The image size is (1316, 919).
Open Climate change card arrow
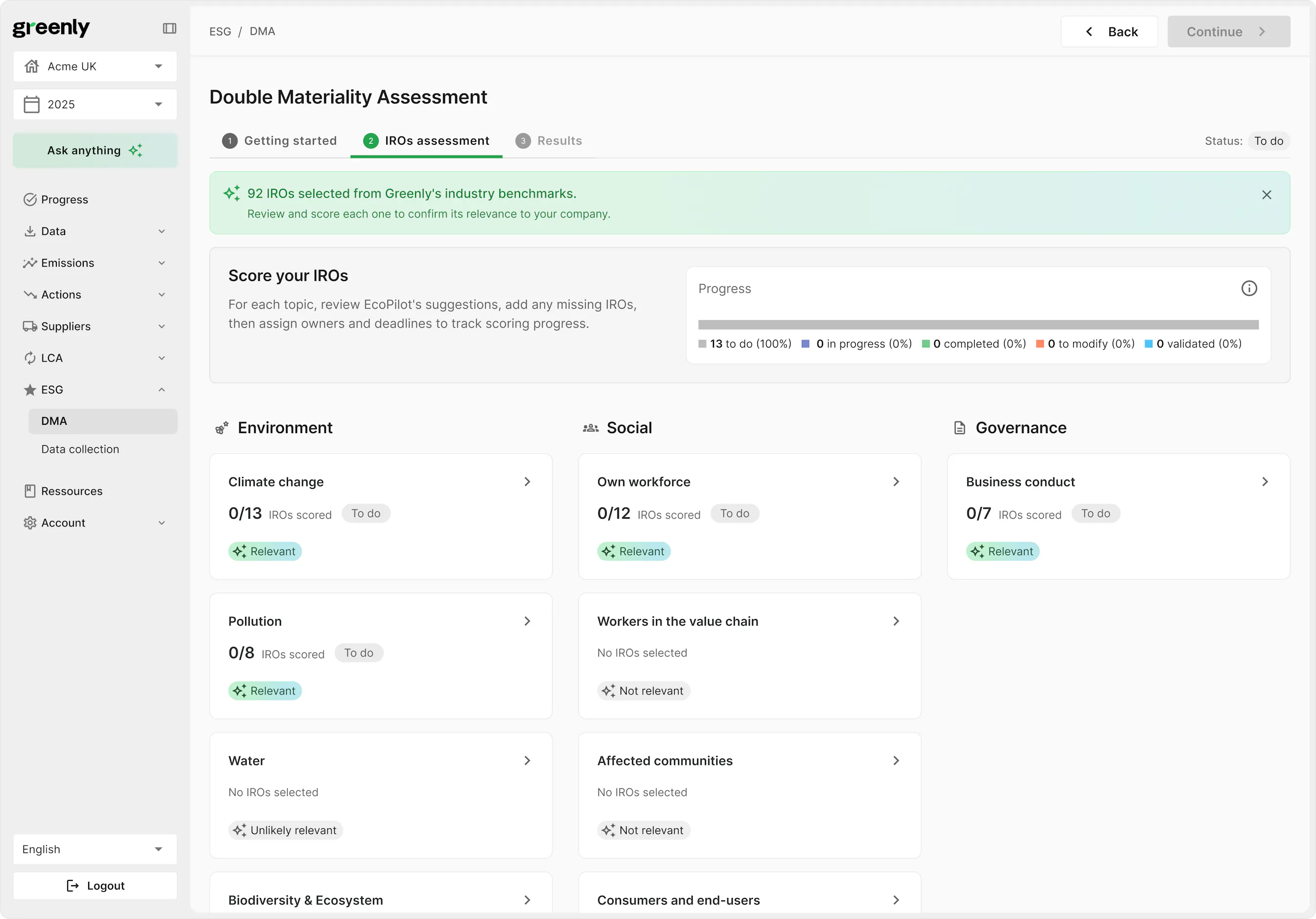point(527,482)
